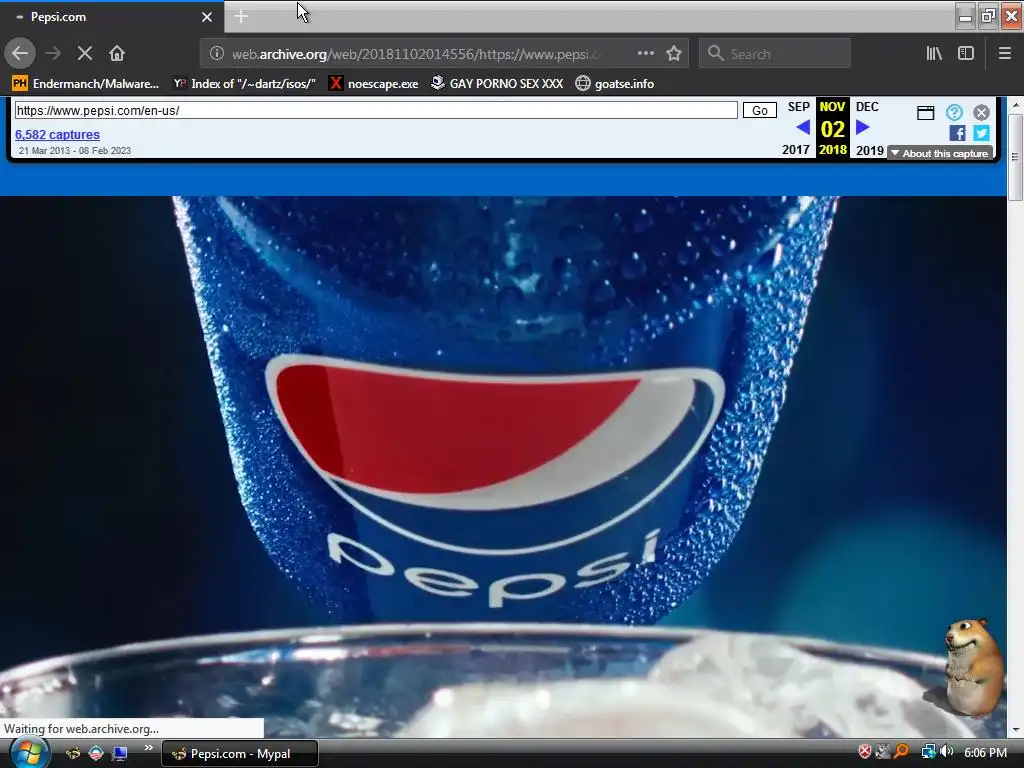Open the volume tray icon
1024x768 pixels.
947,752
